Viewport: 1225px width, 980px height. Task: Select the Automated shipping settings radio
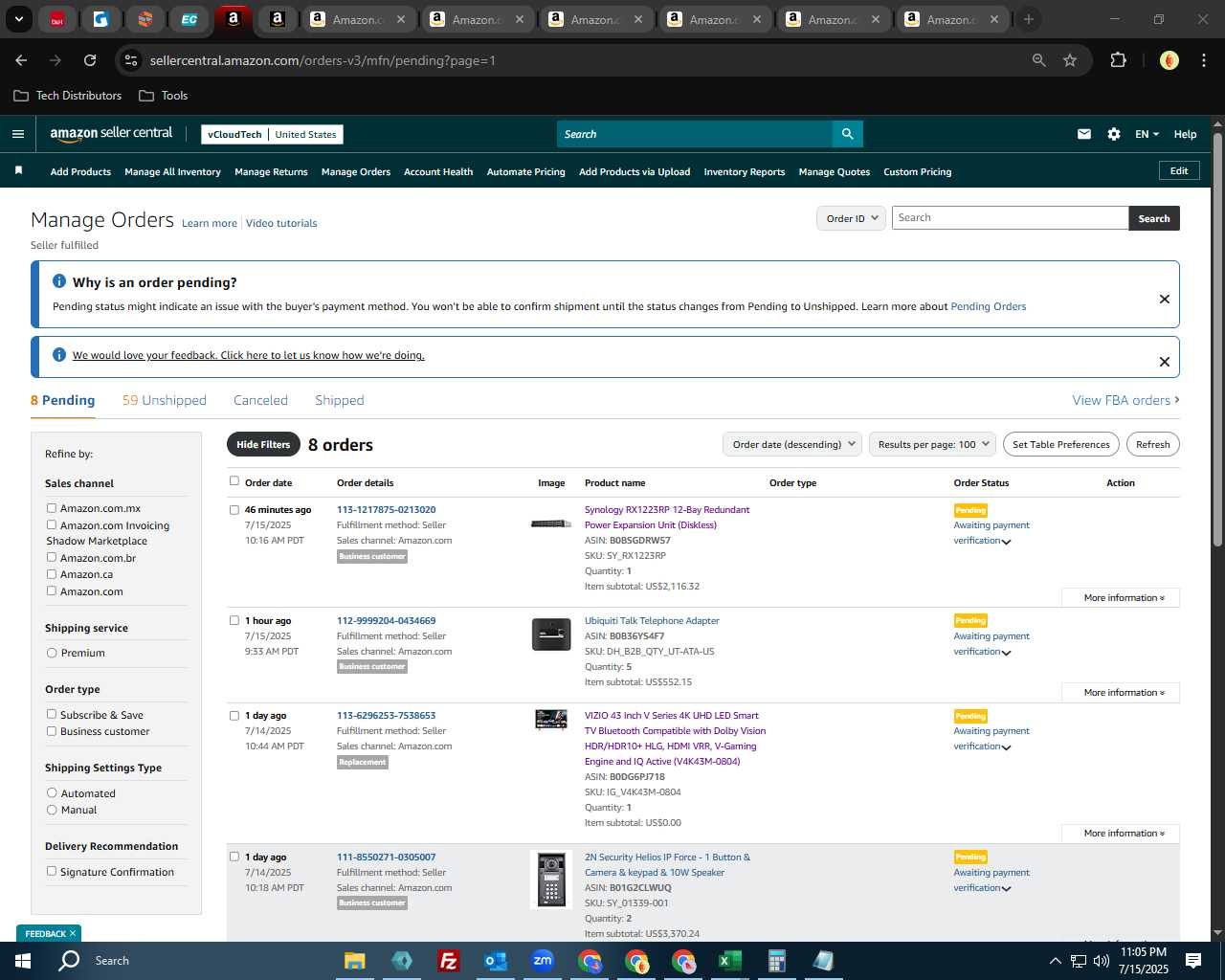click(x=52, y=792)
